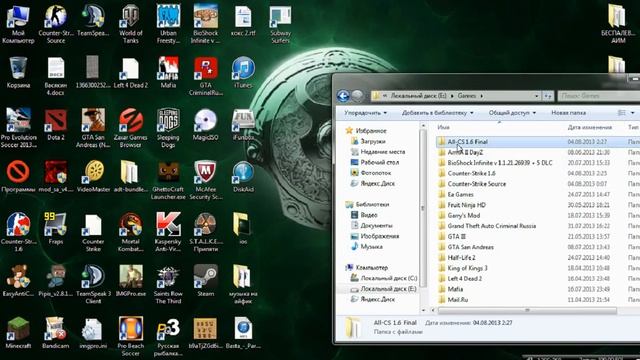Screen dimensions: 640x360
Task: Select Локальный диск (E:) in sidebar
Action: pos(388,289)
